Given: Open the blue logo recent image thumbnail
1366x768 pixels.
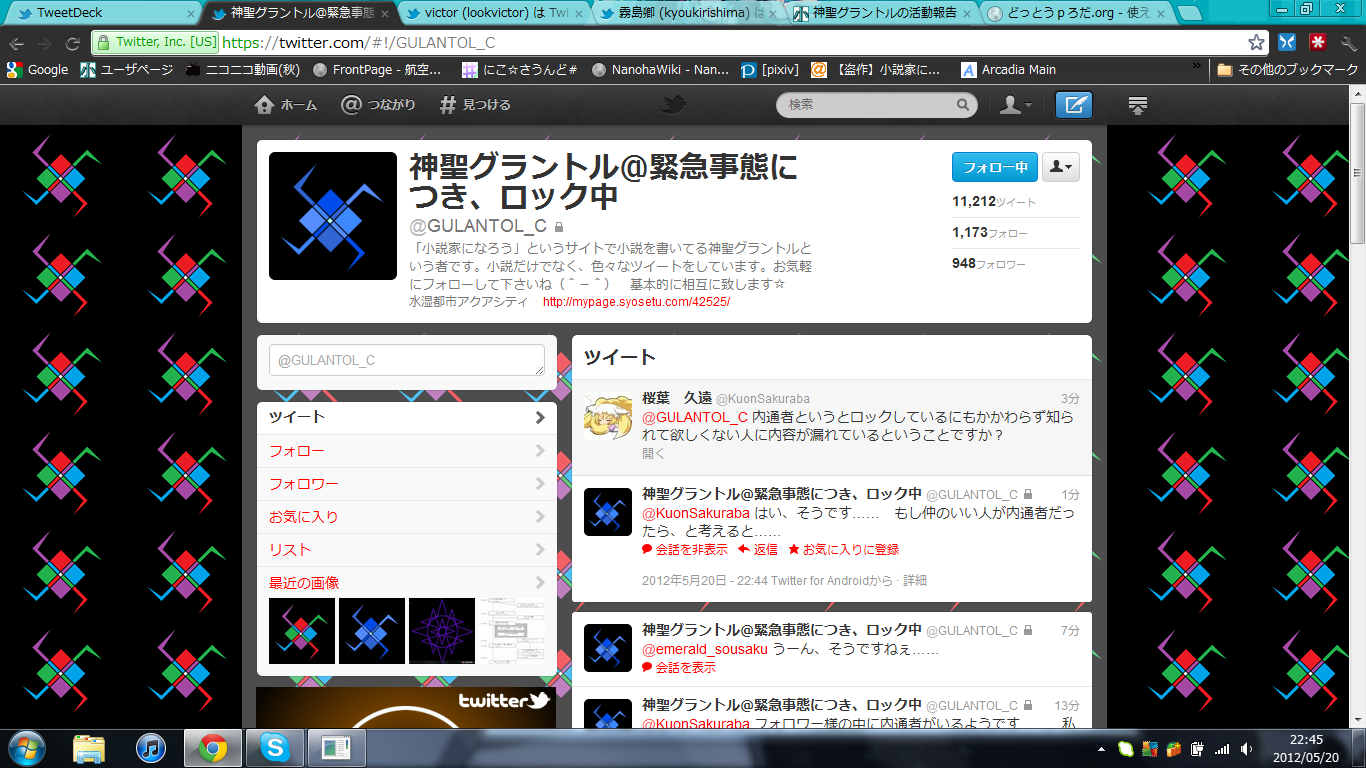Looking at the screenshot, I should pyautogui.click(x=372, y=631).
